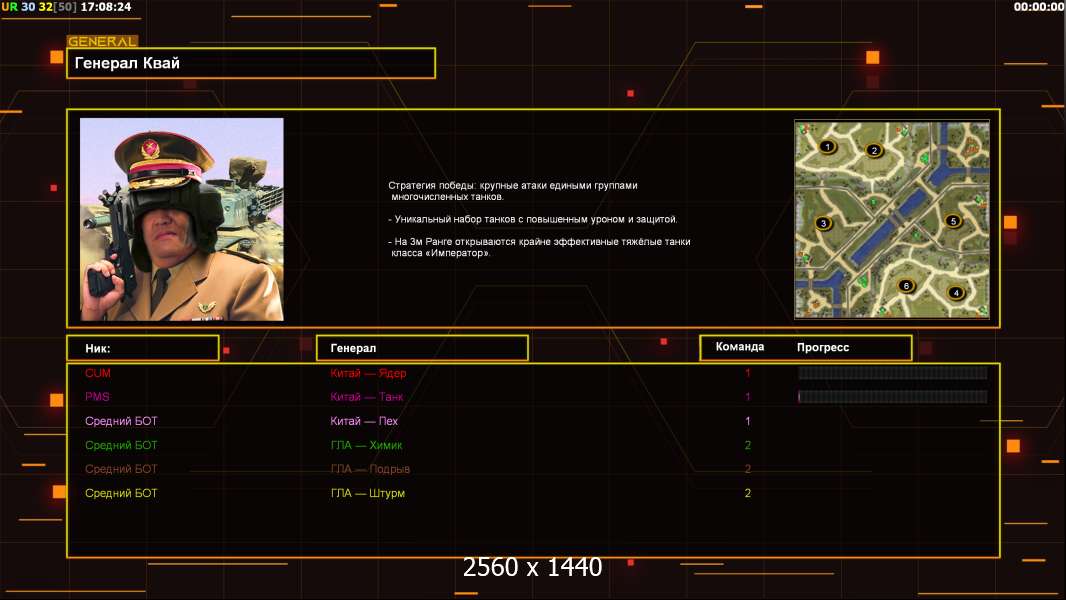Click the Команда column label
The height and width of the screenshot is (600, 1066).
(740, 347)
